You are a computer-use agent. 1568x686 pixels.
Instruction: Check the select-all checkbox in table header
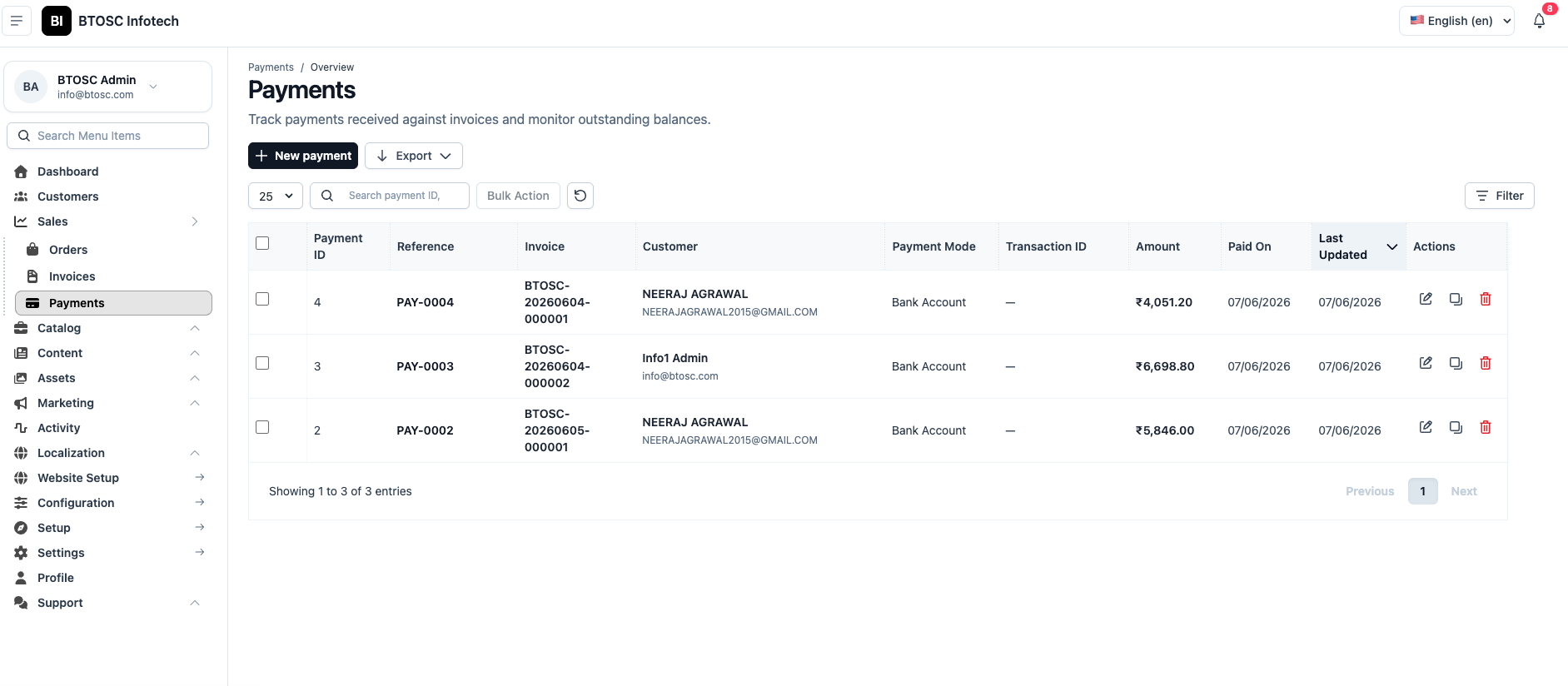[x=262, y=243]
